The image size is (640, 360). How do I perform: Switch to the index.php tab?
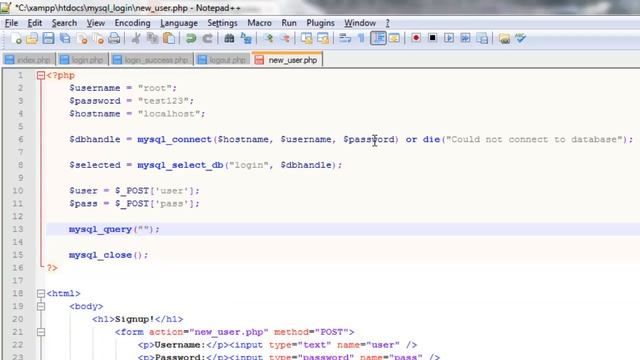[29, 60]
